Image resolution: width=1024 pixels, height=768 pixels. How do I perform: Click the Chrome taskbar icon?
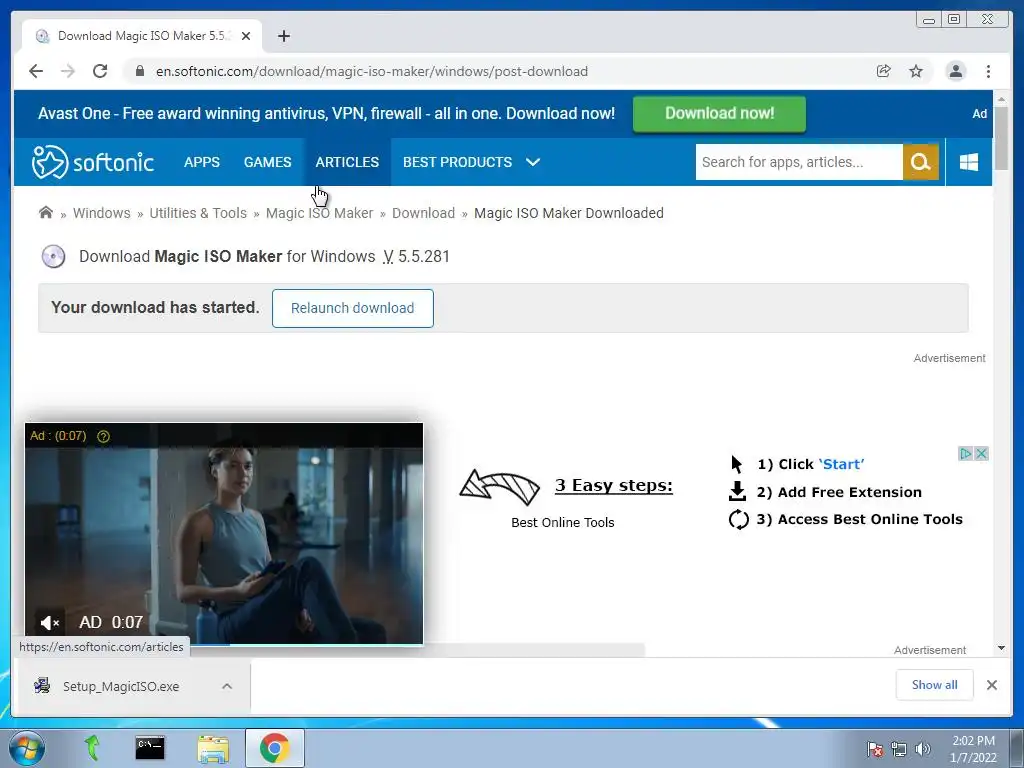coord(274,748)
